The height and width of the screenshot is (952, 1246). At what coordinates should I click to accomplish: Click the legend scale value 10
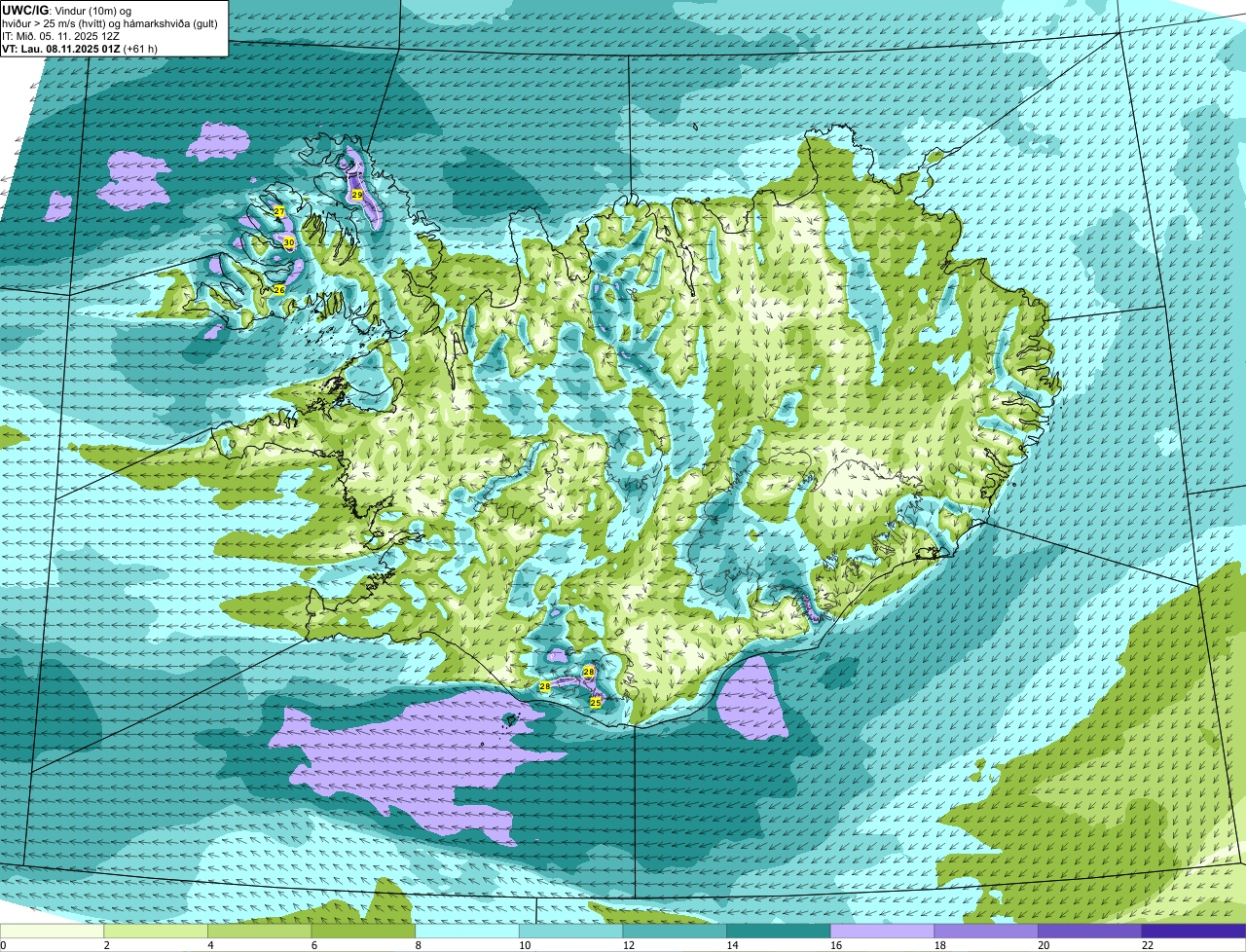[525, 945]
